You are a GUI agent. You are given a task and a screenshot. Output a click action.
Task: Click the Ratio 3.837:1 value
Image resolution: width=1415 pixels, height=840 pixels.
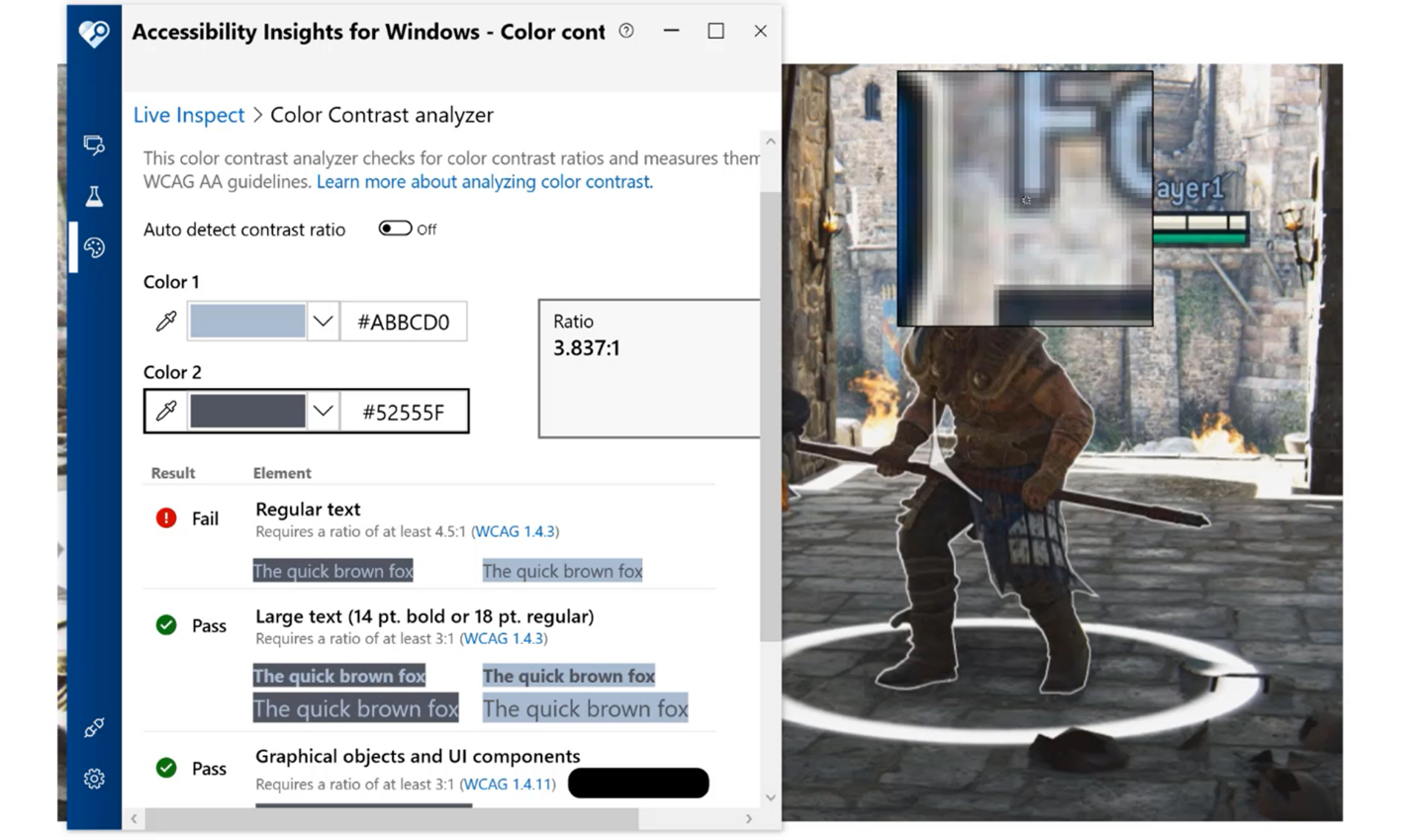click(587, 348)
